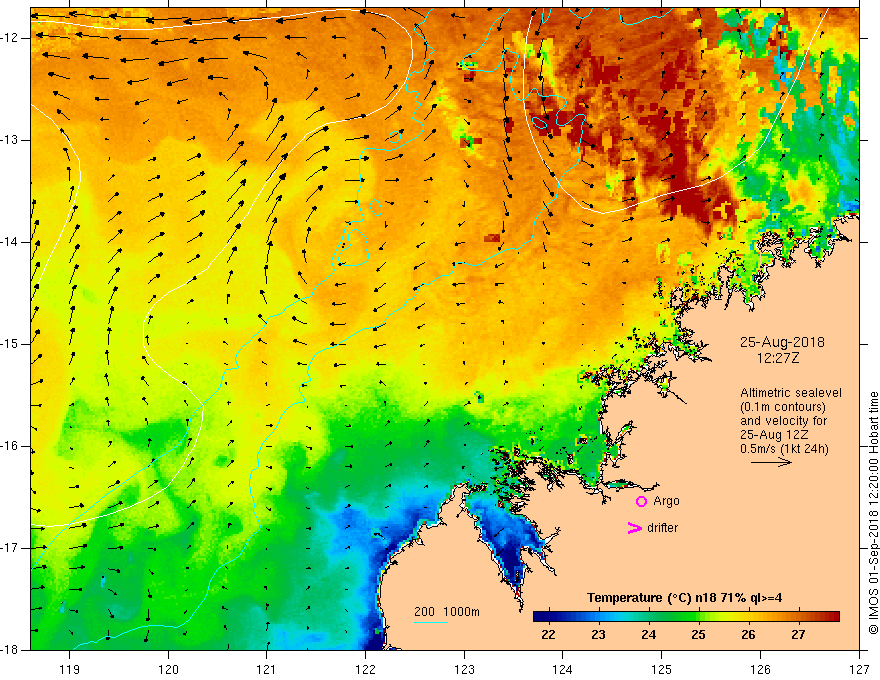Click the dark red end of temperature color bar
The width and height of the screenshot is (880, 680).
833,617
